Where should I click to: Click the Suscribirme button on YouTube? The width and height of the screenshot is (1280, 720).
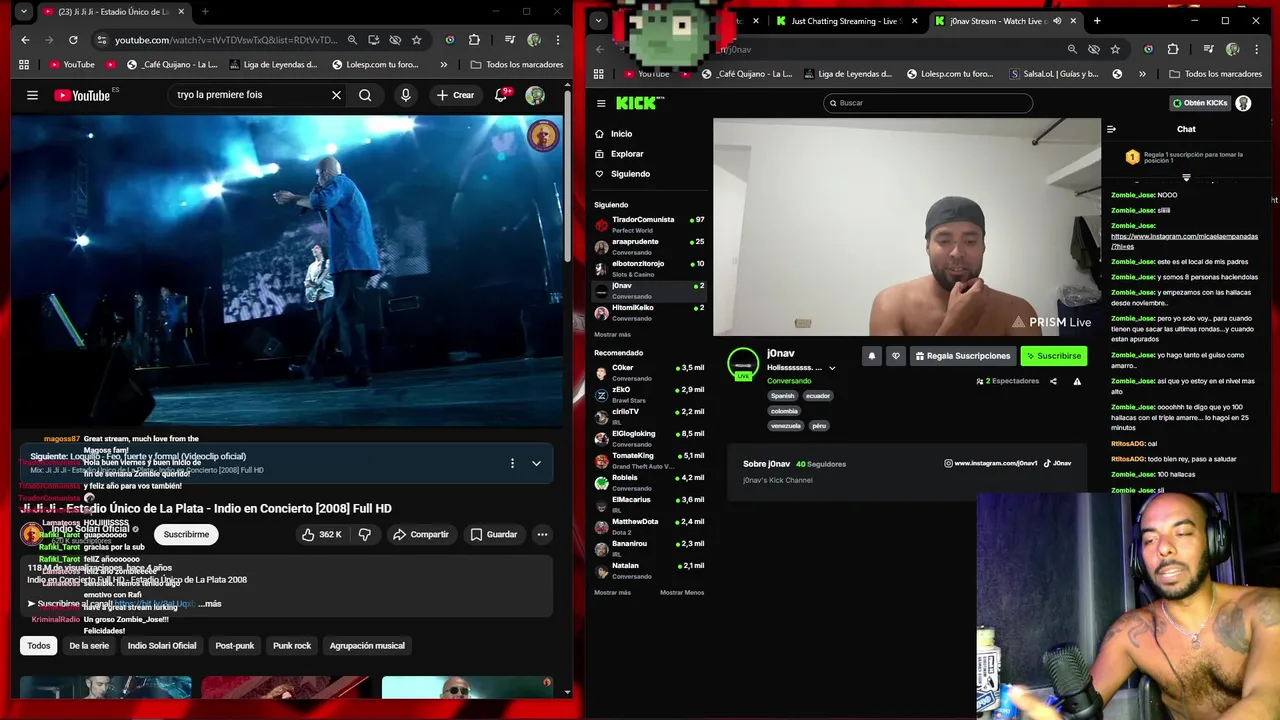[186, 534]
